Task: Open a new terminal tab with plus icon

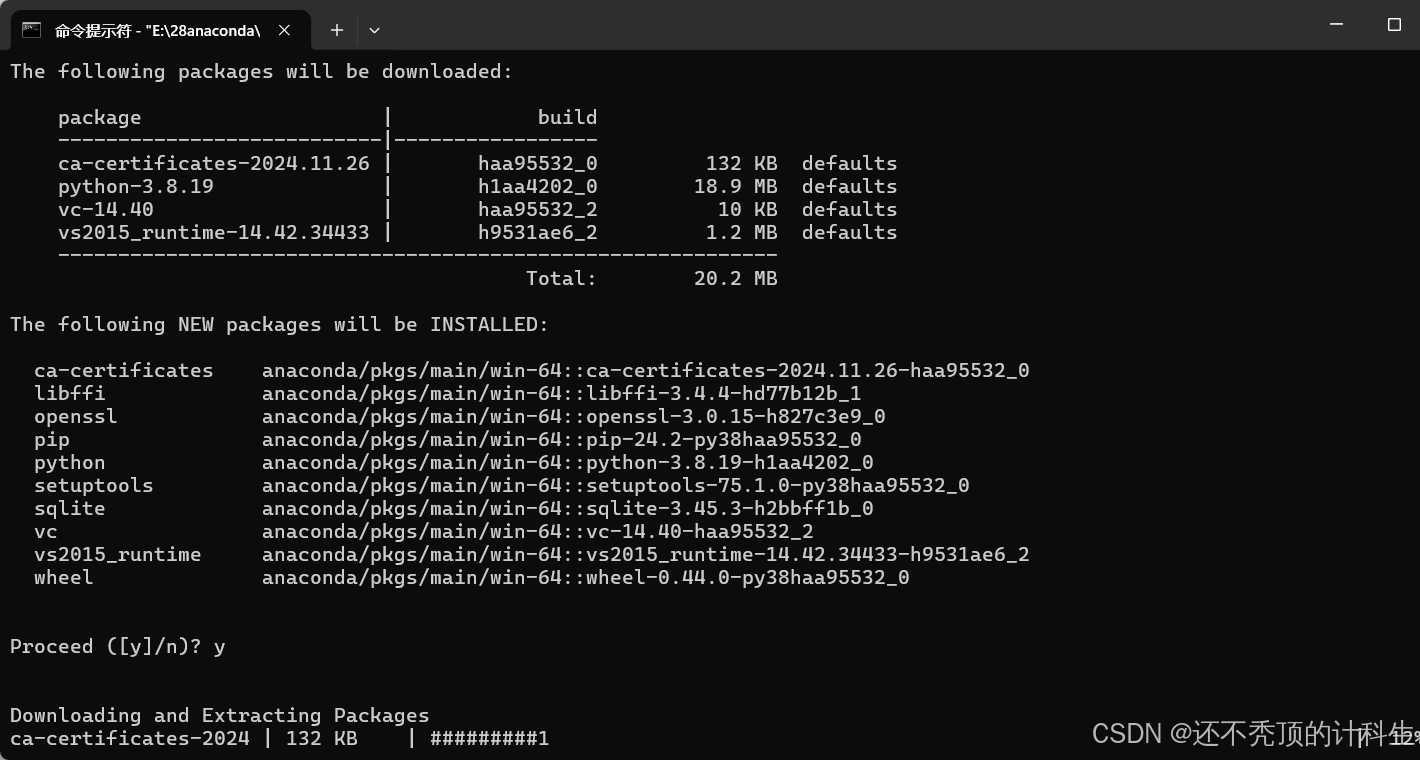Action: 336,30
